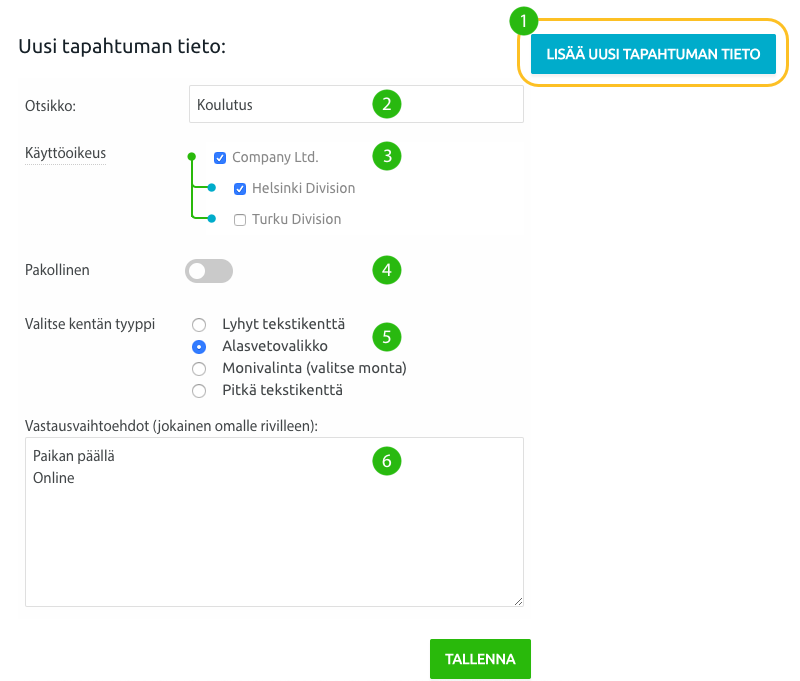The height and width of the screenshot is (681, 800).
Task: Click the step 4 number badge
Action: (386, 270)
